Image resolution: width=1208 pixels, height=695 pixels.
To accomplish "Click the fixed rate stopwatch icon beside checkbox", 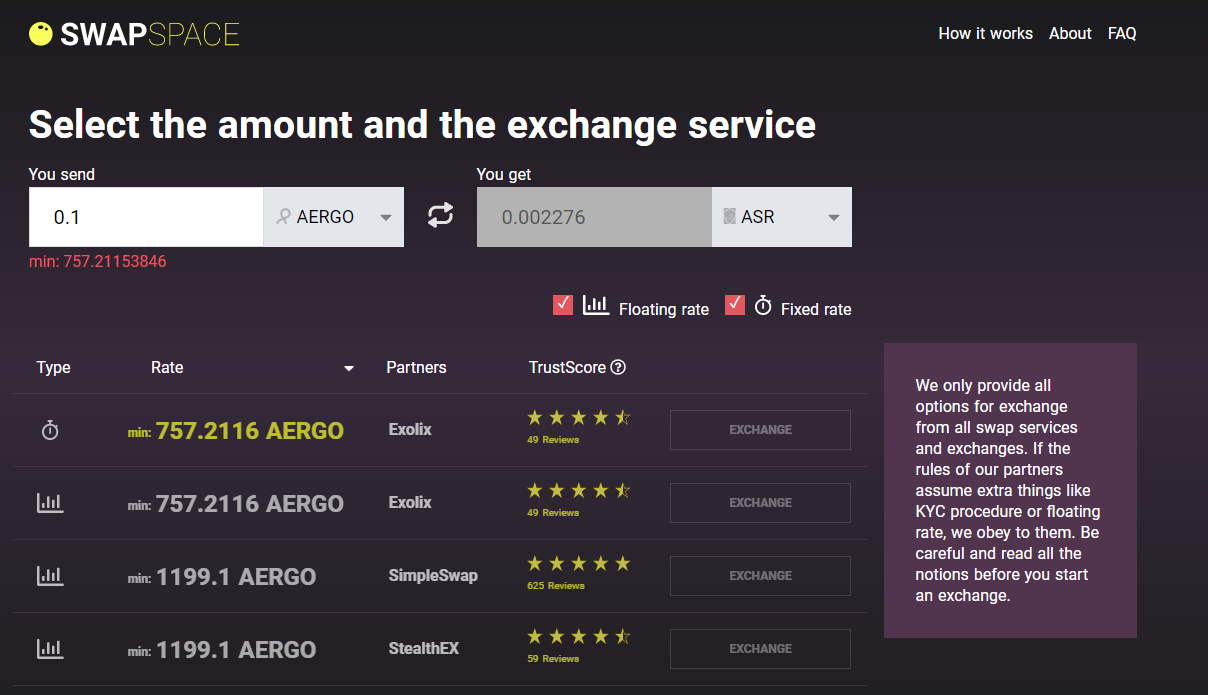I will tap(763, 306).
